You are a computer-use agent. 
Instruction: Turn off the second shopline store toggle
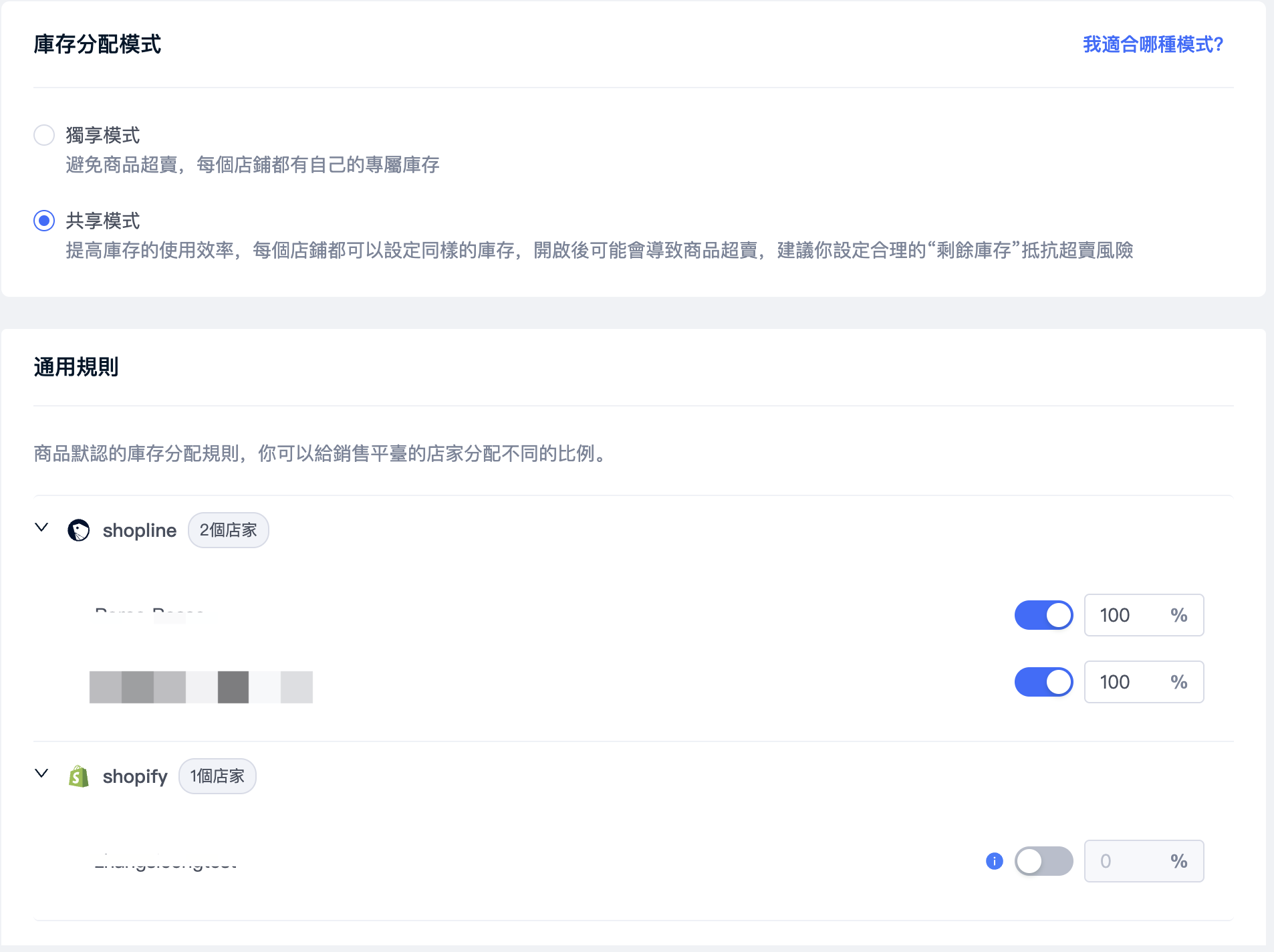pos(1043,682)
